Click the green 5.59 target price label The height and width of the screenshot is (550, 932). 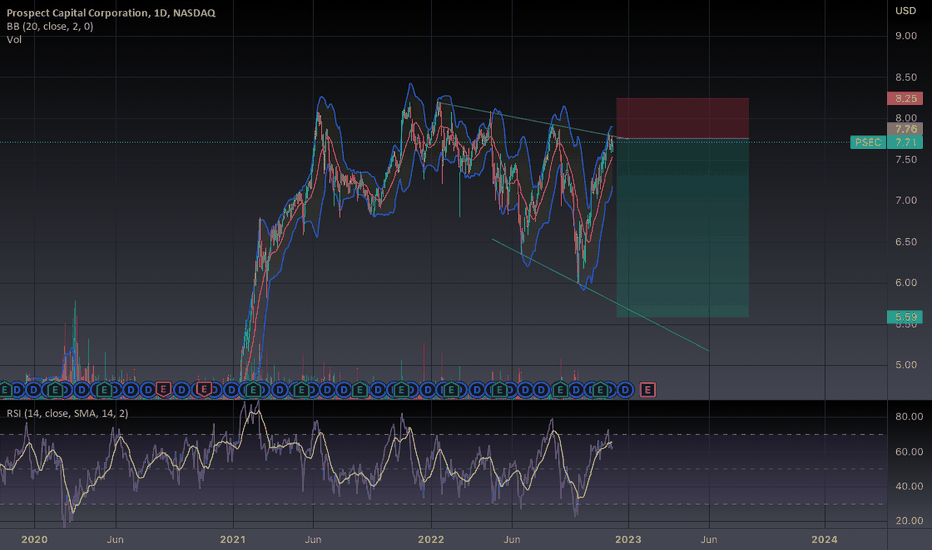(905, 317)
